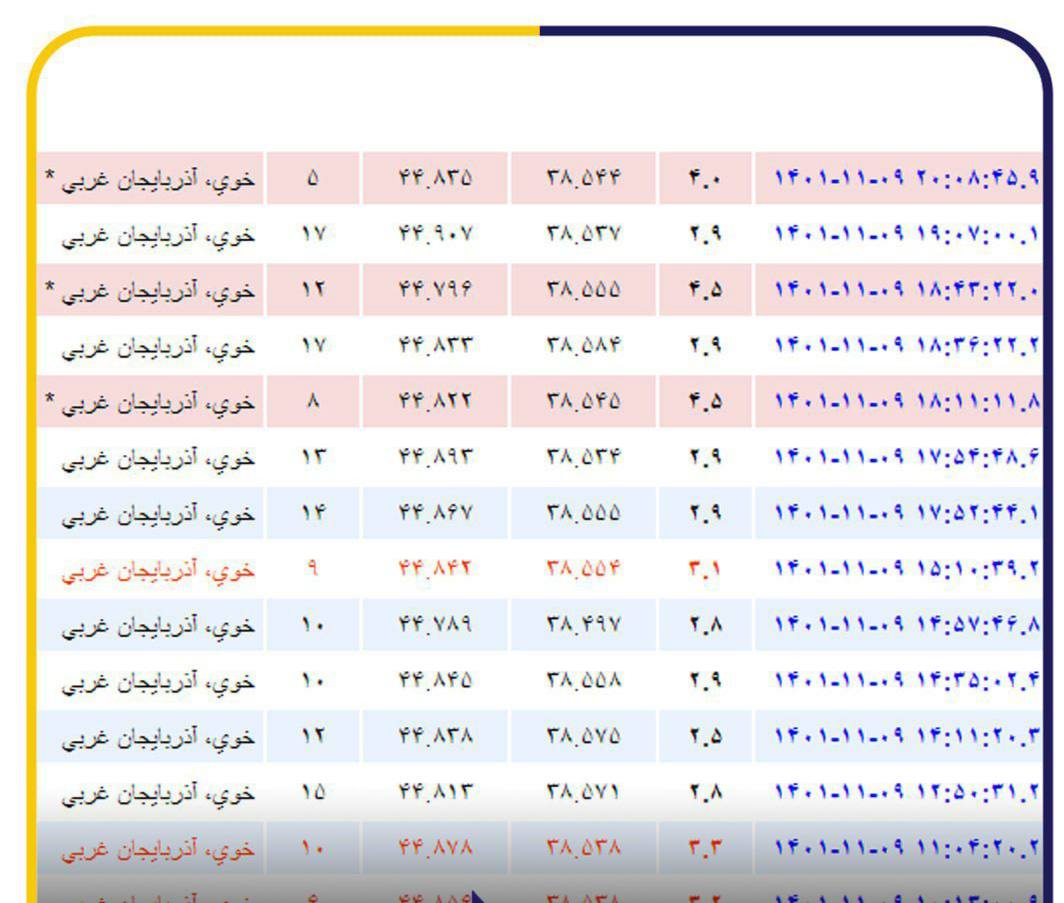The image size is (1064, 903).
Task: Follow the timestamp link ۱۷:۵۴:۴۸.۶
Action: click(x=907, y=457)
